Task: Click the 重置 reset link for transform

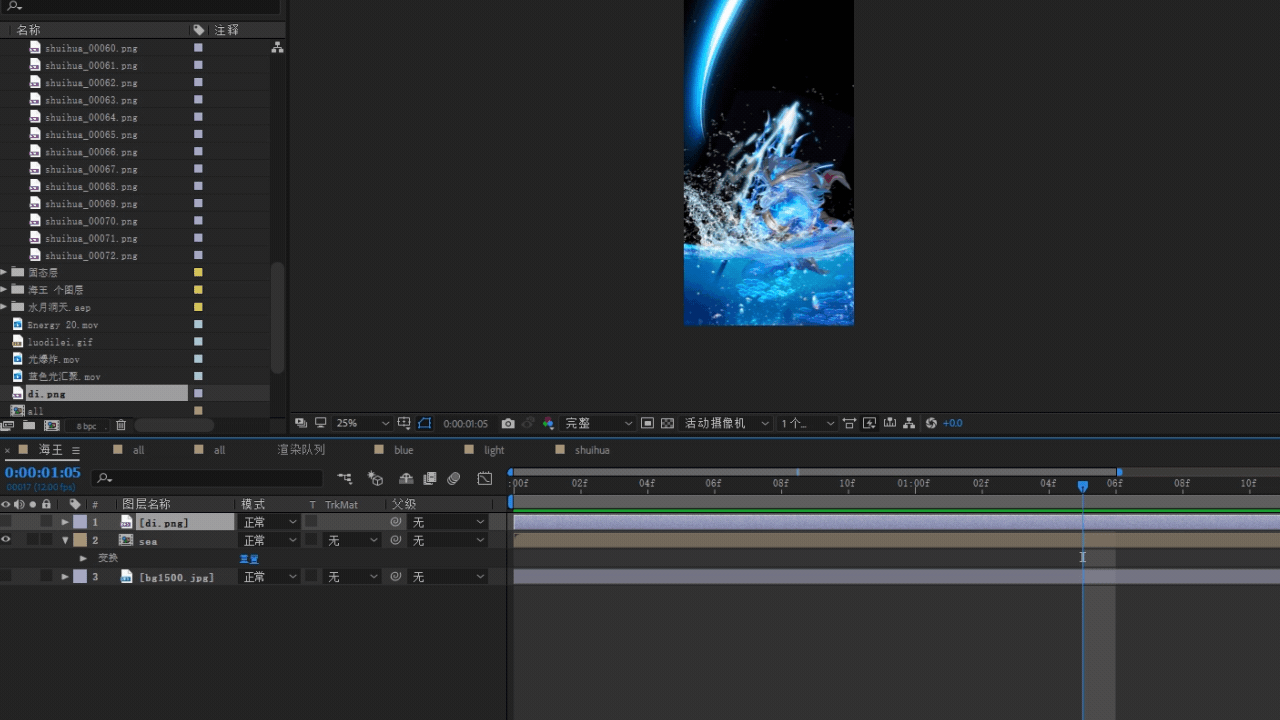Action: [x=249, y=558]
